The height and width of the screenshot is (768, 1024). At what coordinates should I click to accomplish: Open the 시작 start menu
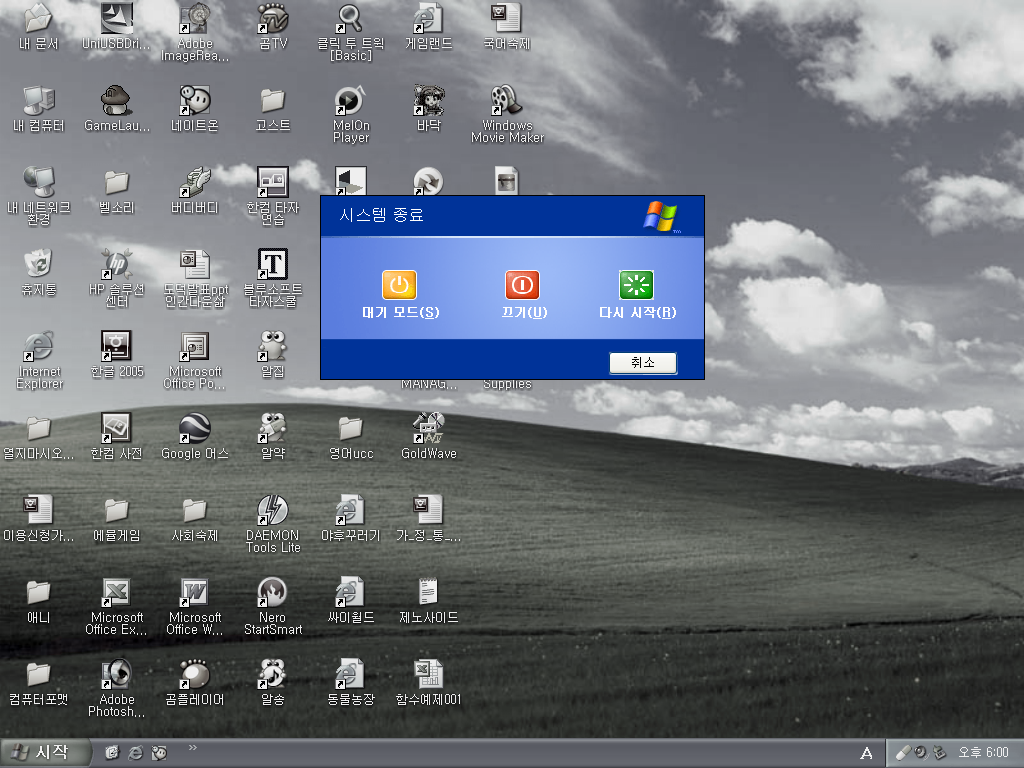(45, 753)
